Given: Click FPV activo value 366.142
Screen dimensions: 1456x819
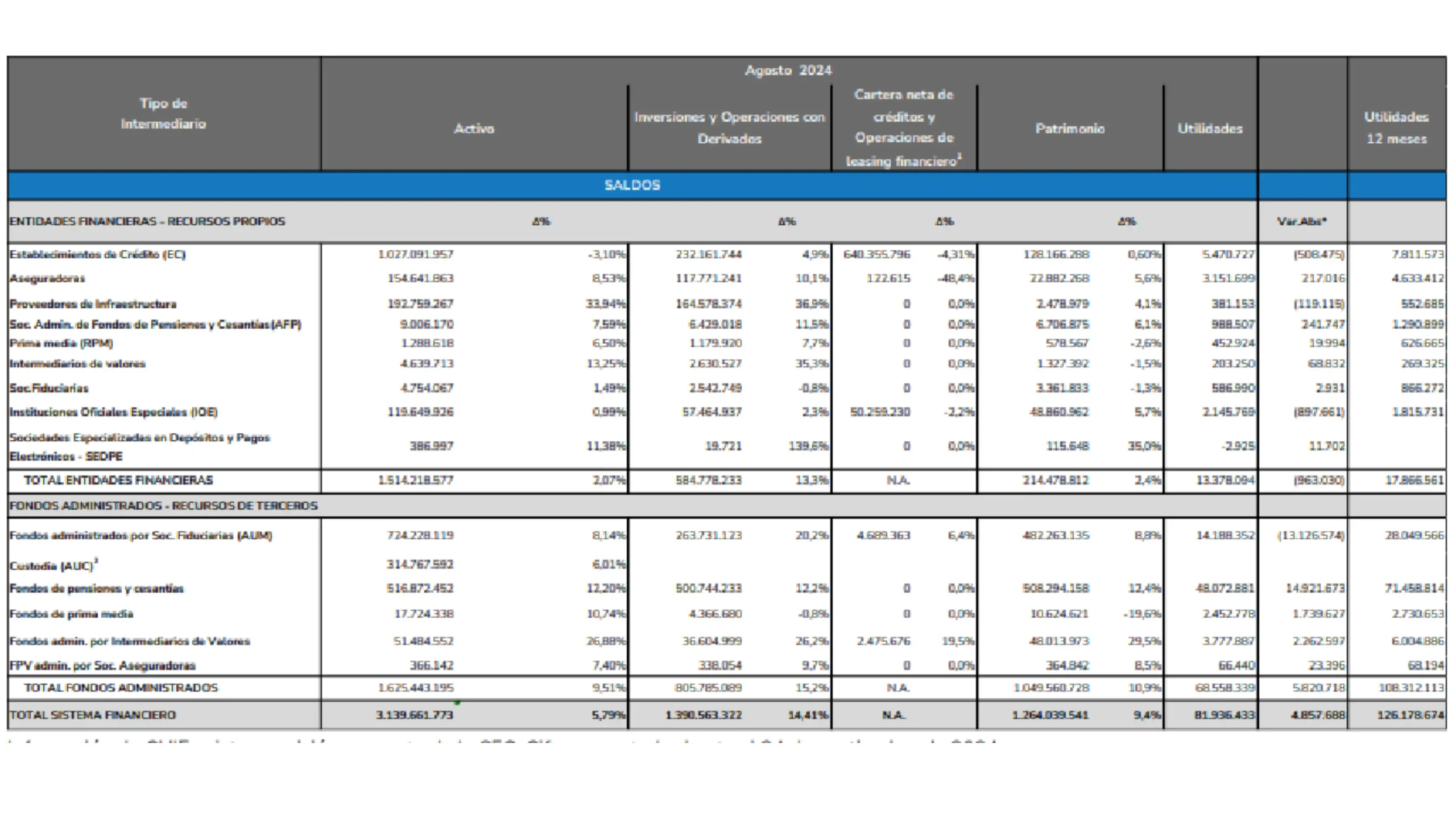Looking at the screenshot, I should coord(432,665).
